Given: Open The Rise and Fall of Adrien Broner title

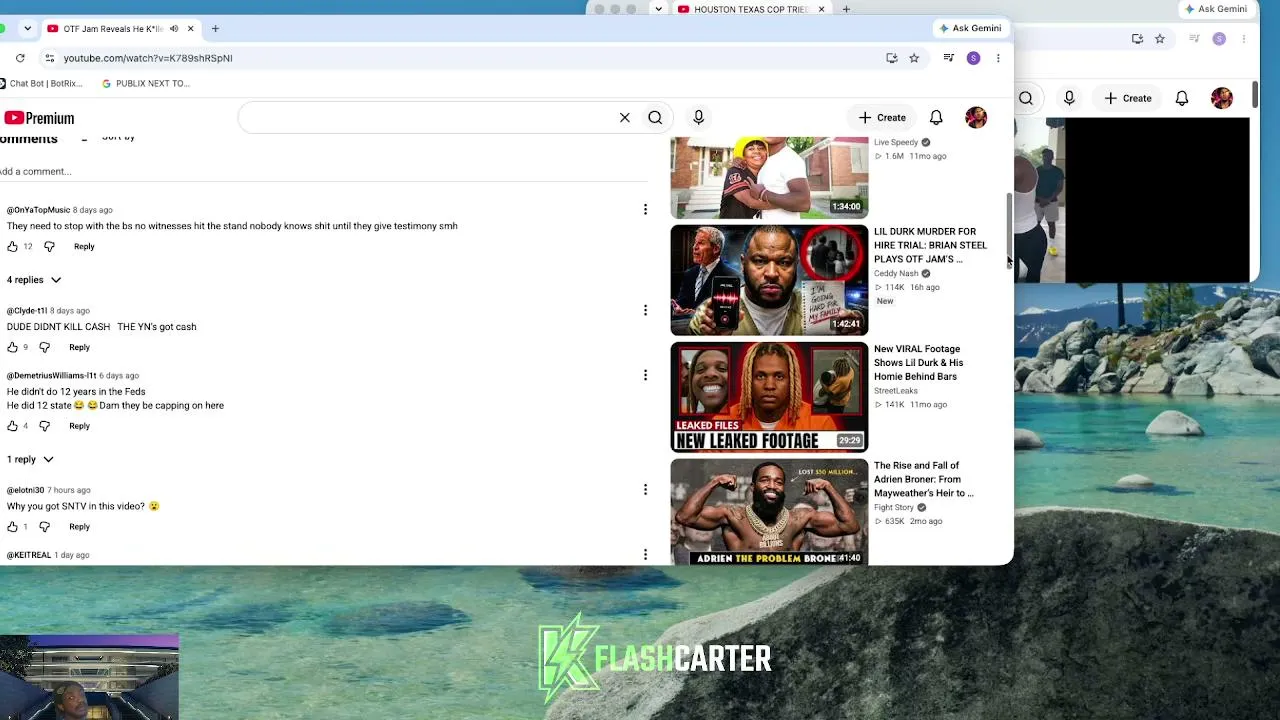Looking at the screenshot, I should (923, 479).
